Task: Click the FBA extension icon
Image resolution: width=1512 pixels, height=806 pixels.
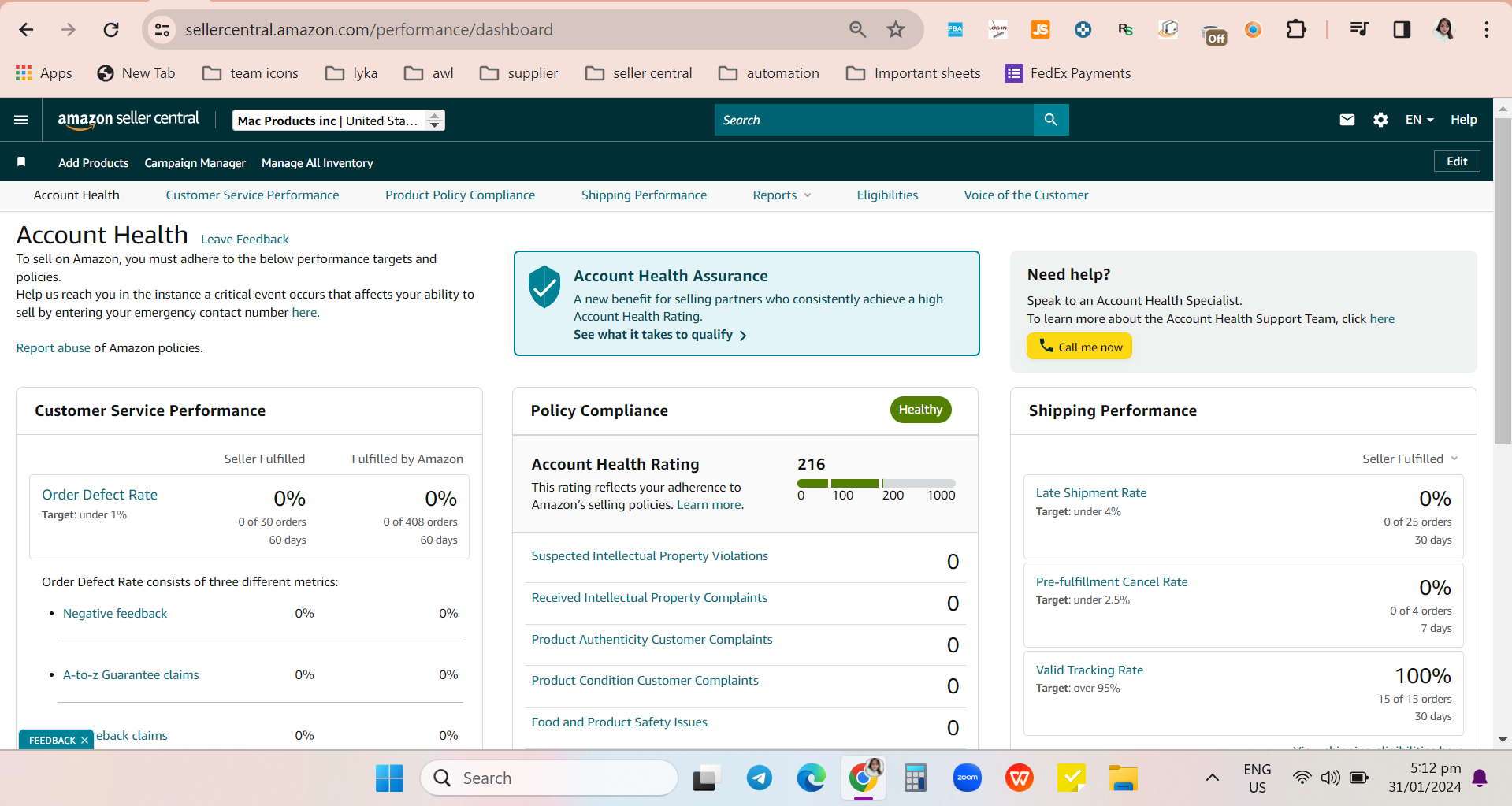Action: pos(955,30)
